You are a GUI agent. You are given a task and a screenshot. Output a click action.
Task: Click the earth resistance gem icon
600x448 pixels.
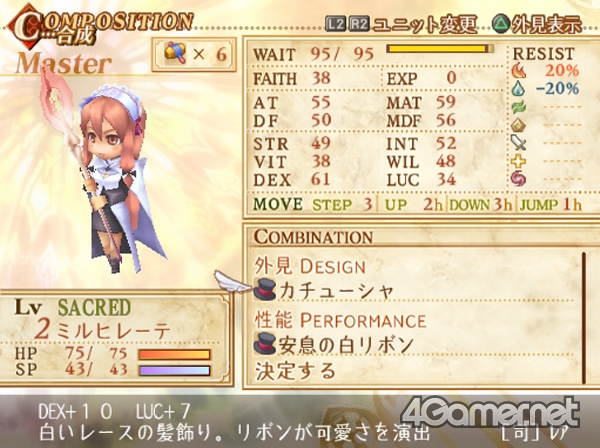point(518,125)
